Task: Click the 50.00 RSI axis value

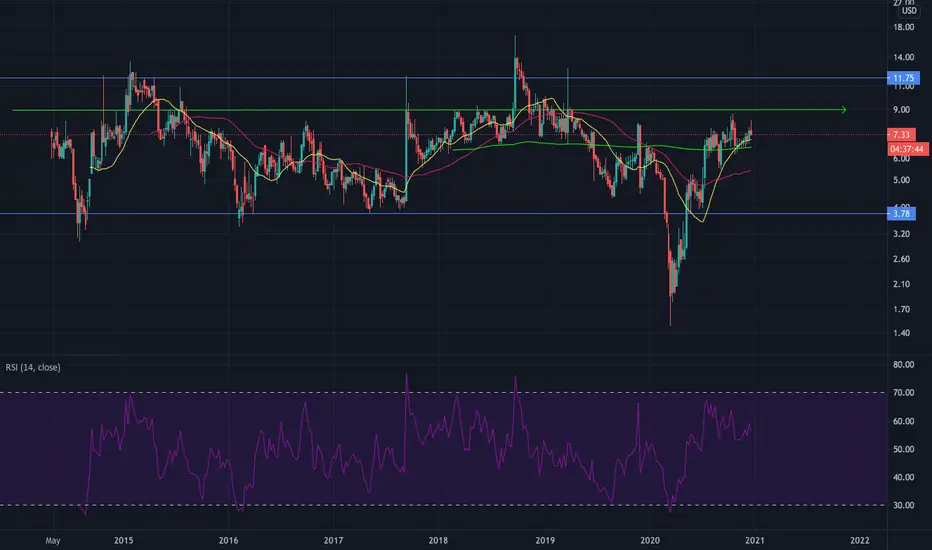Action: (x=903, y=449)
